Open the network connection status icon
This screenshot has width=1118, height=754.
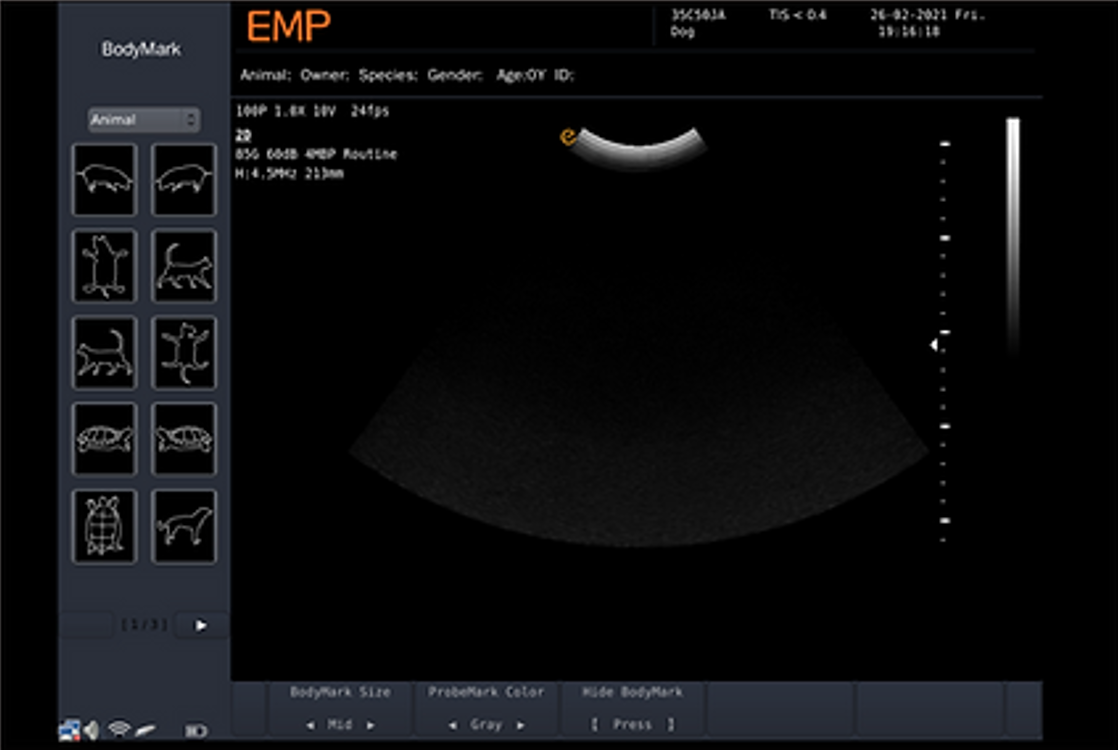click(68, 729)
